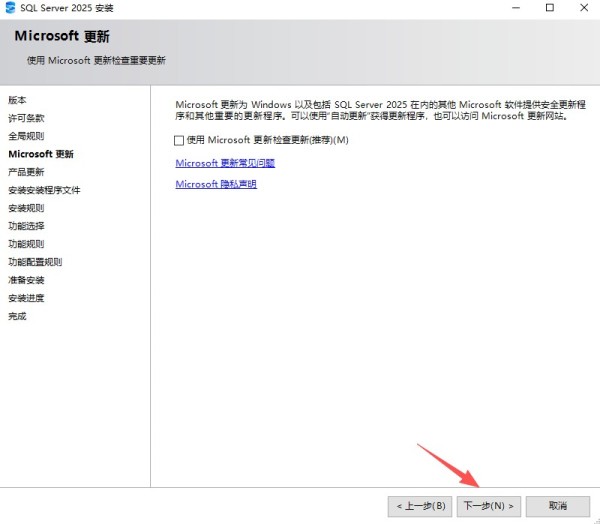Cancel setup with 取消 button
600x524 pixels.
pyautogui.click(x=558, y=506)
